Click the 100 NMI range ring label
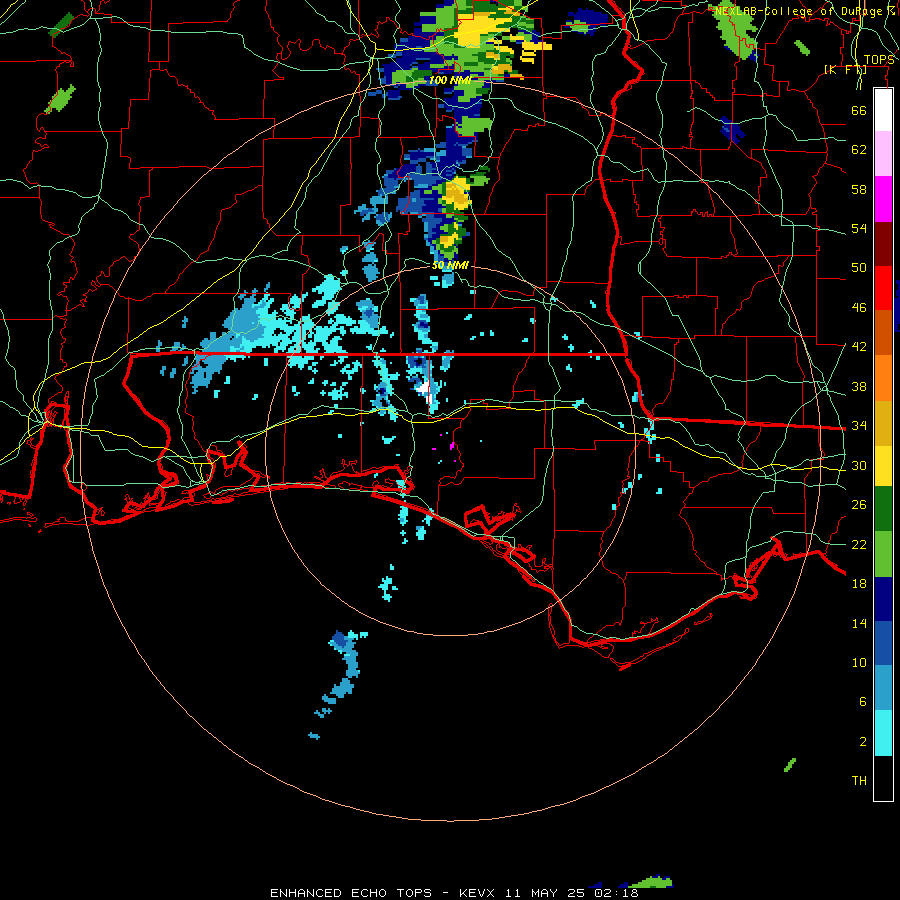The height and width of the screenshot is (900, 900). pos(449,80)
